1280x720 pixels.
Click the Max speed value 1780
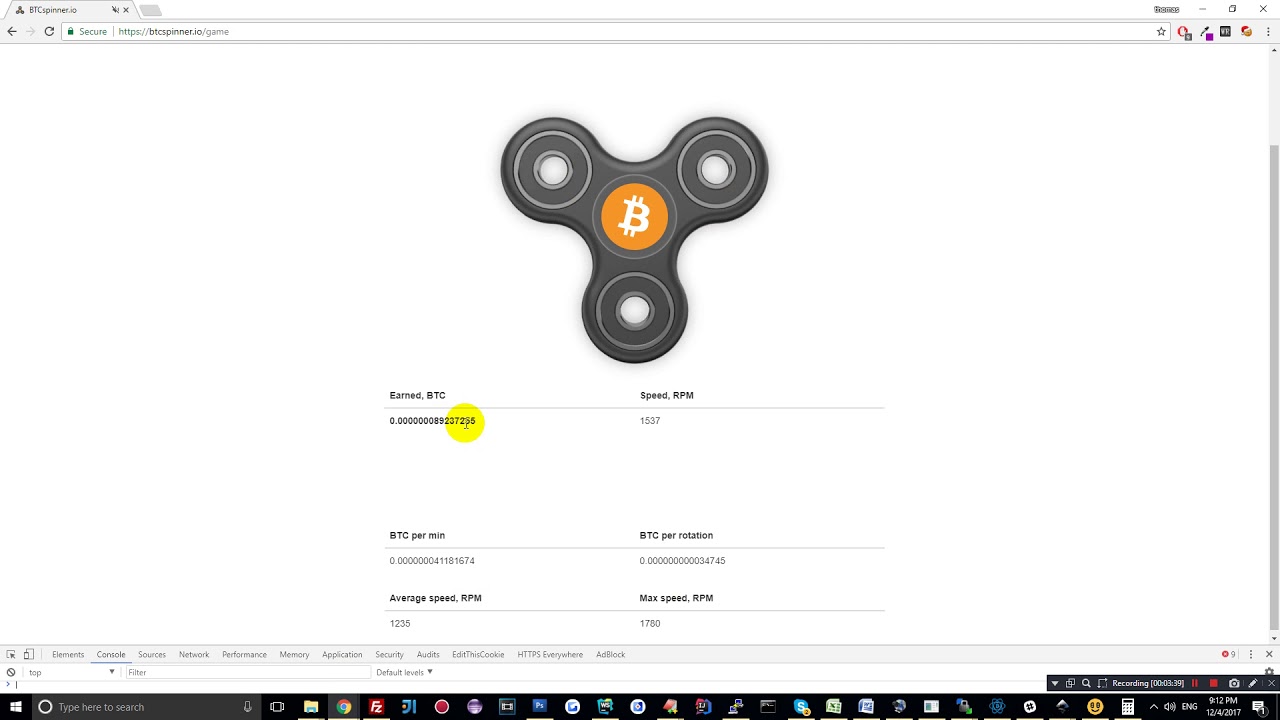click(650, 624)
